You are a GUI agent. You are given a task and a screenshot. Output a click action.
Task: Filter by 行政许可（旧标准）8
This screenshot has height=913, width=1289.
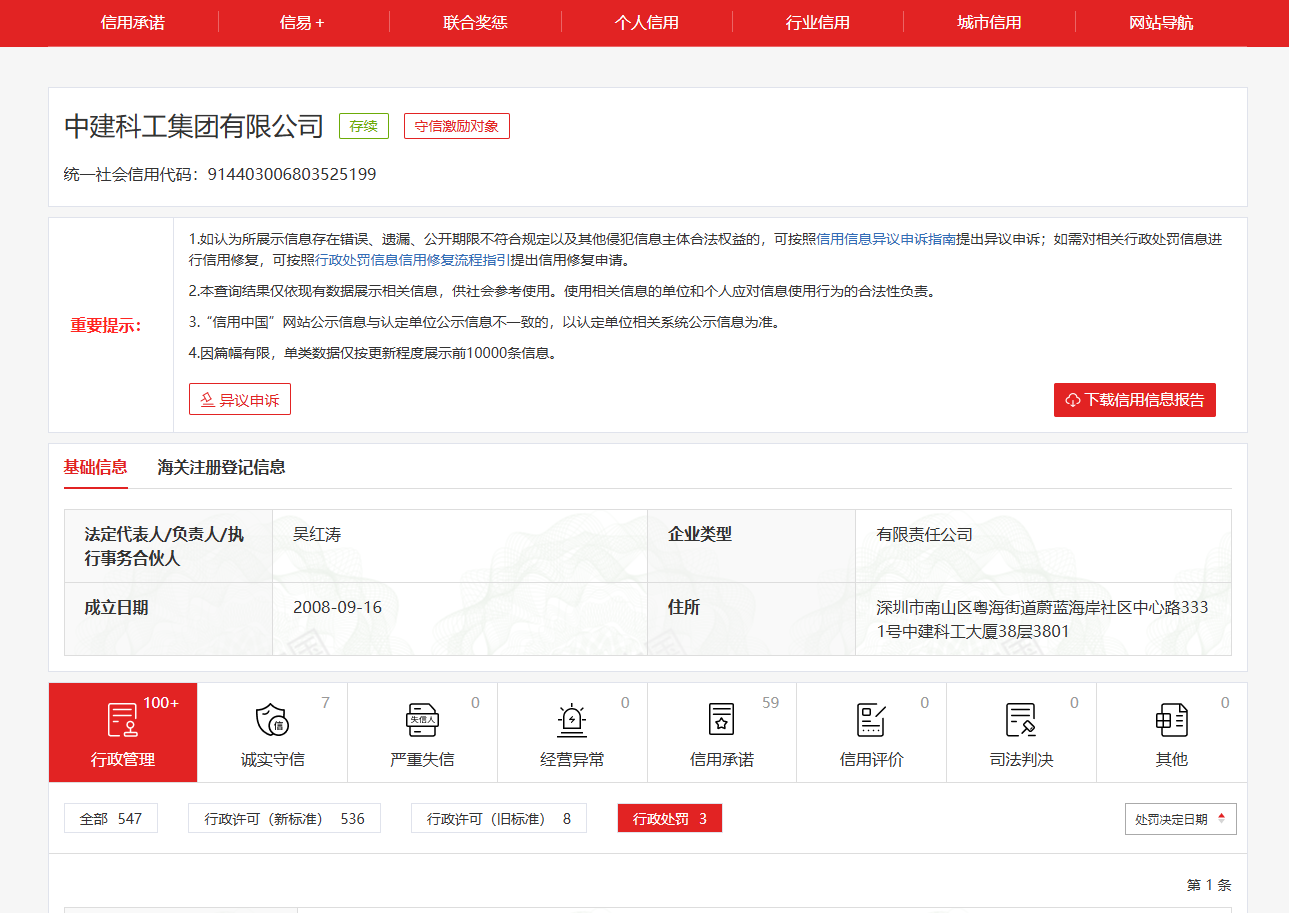tap(499, 819)
